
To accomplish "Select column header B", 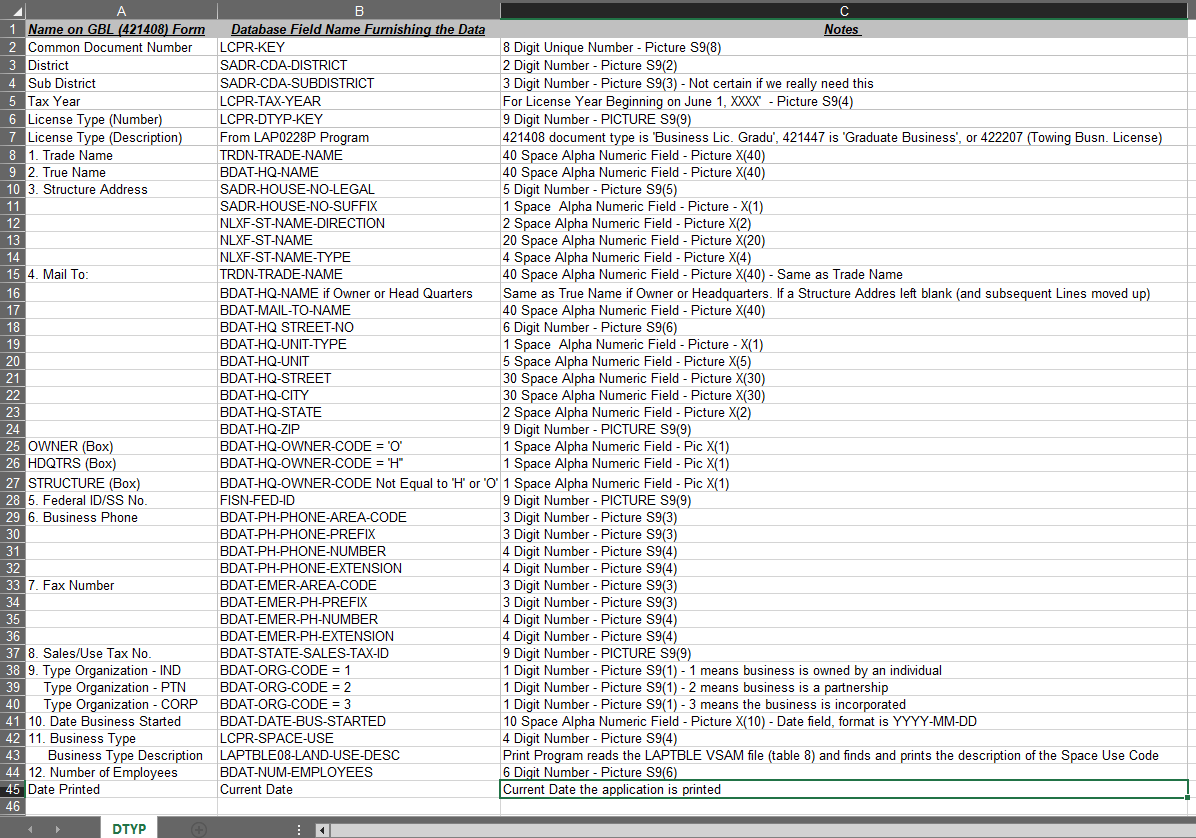I will 358,11.
